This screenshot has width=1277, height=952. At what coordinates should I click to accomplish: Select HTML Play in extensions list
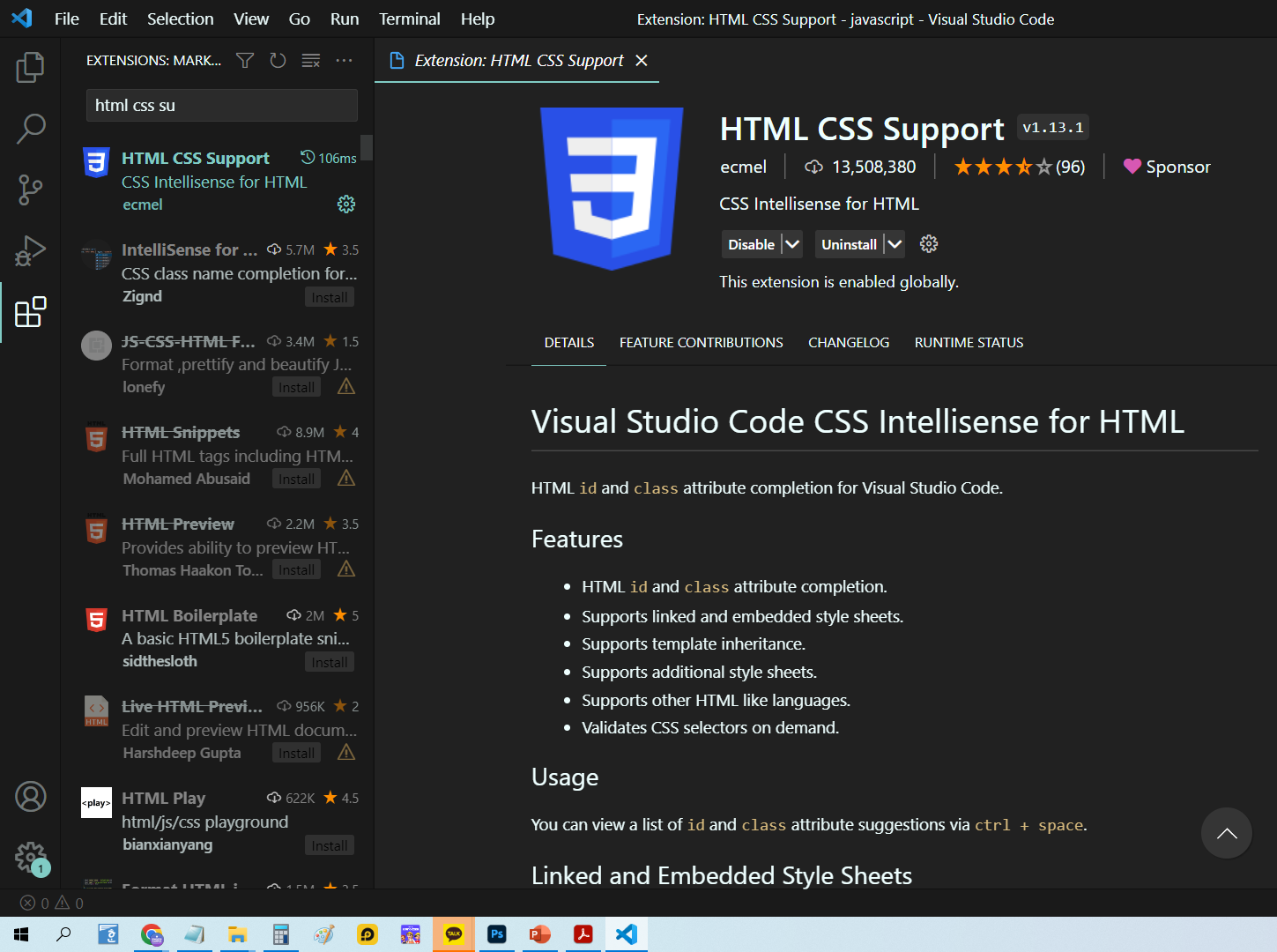point(218,821)
